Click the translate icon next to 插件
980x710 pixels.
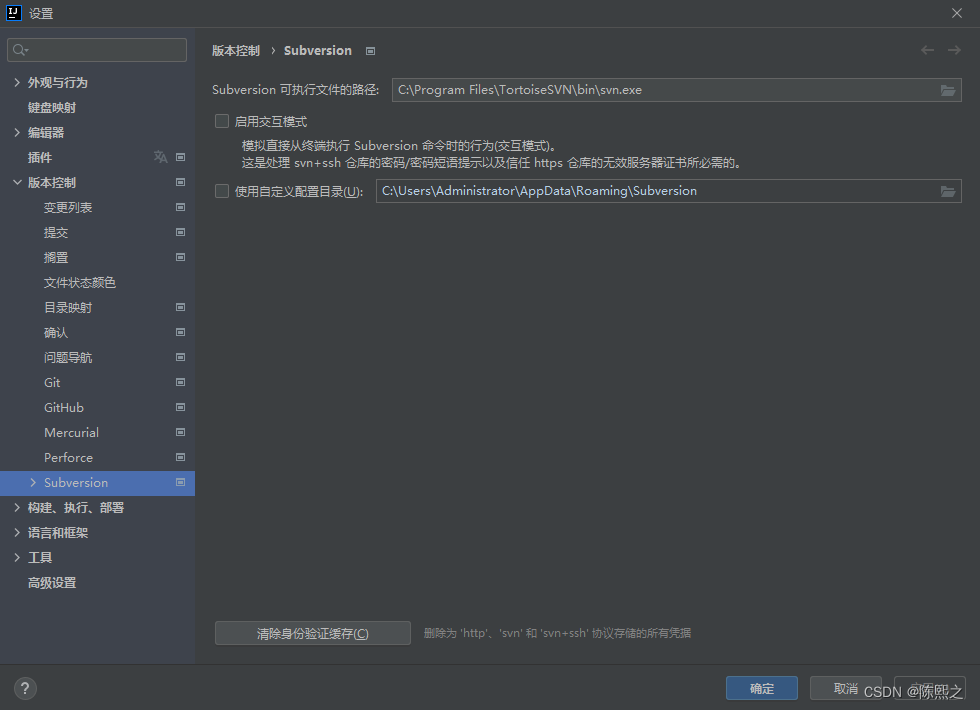click(x=160, y=157)
